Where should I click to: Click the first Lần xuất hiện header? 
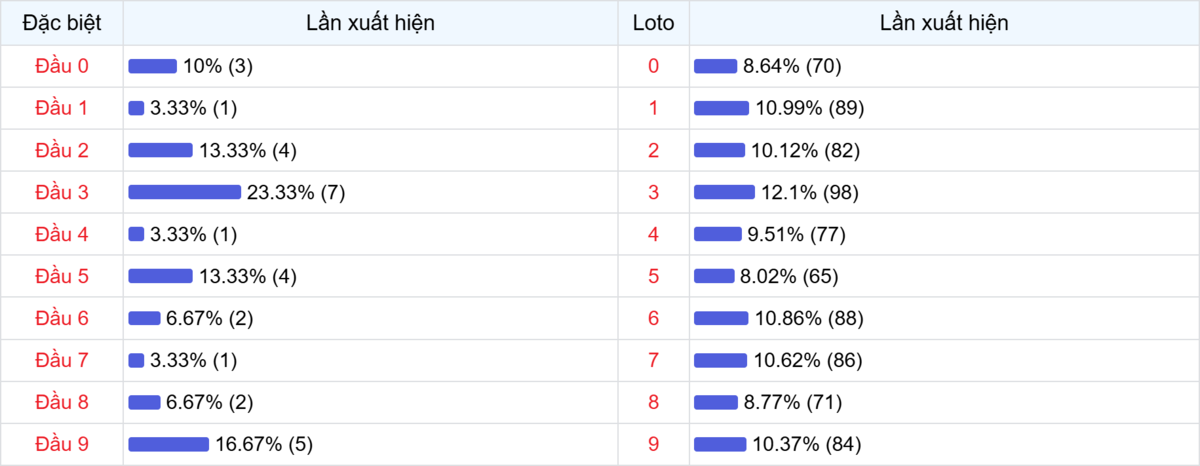371,23
